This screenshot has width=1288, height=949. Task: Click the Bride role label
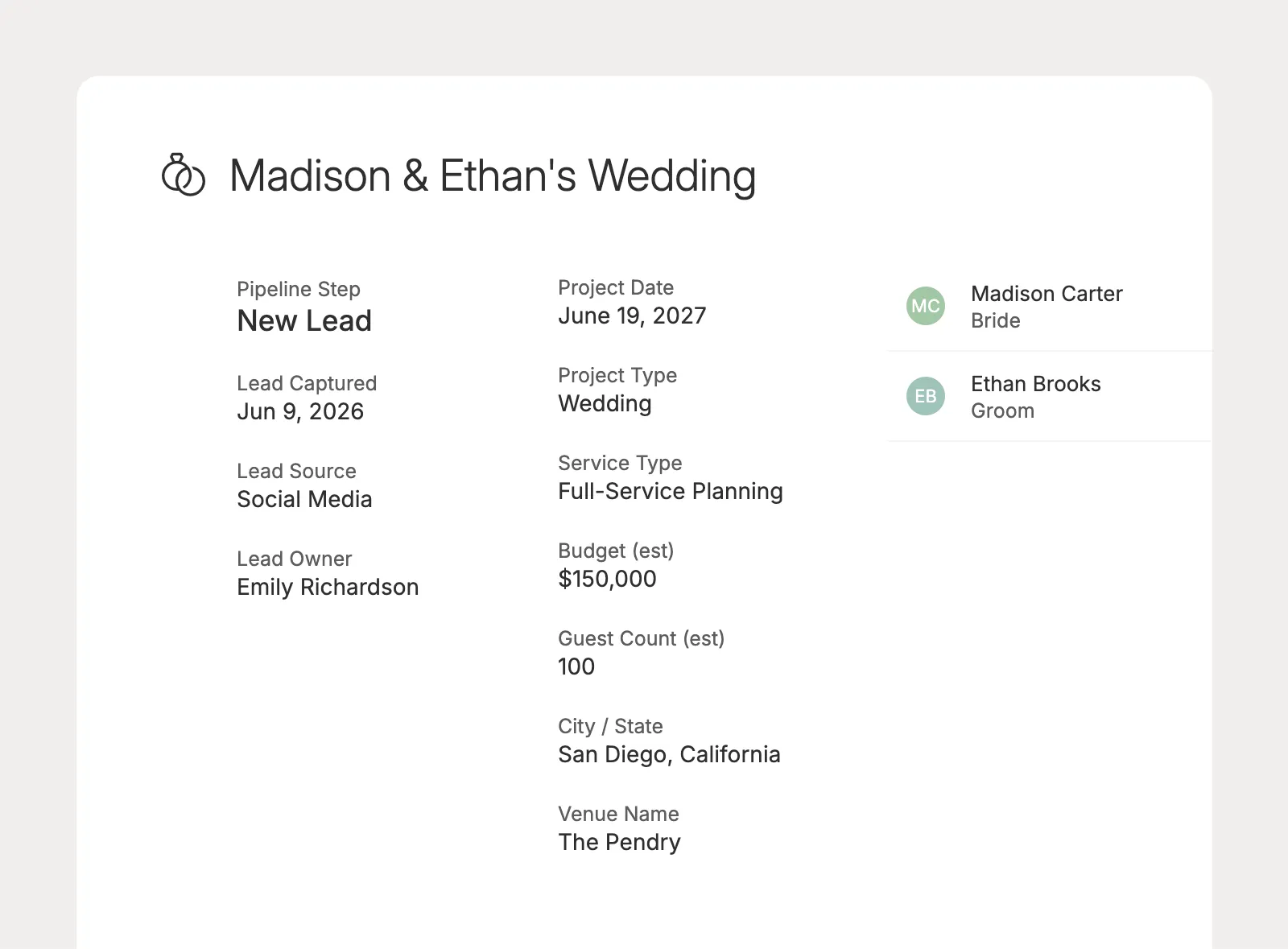pos(995,320)
